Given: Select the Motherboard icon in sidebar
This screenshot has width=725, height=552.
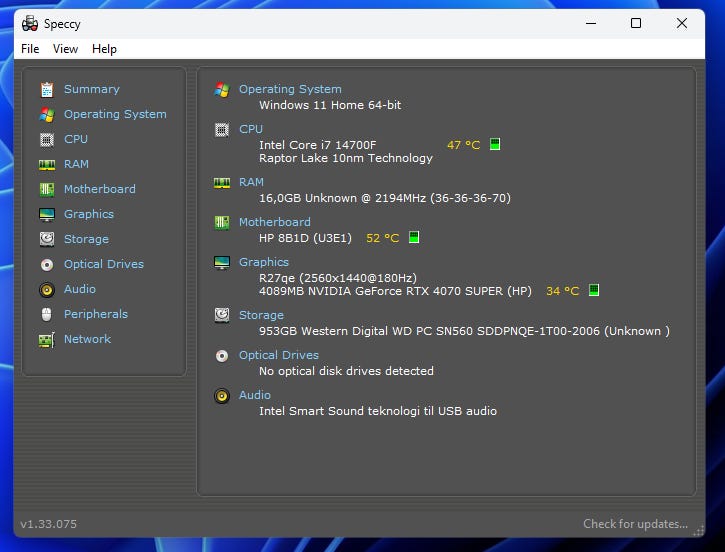Looking at the screenshot, I should [x=47, y=189].
